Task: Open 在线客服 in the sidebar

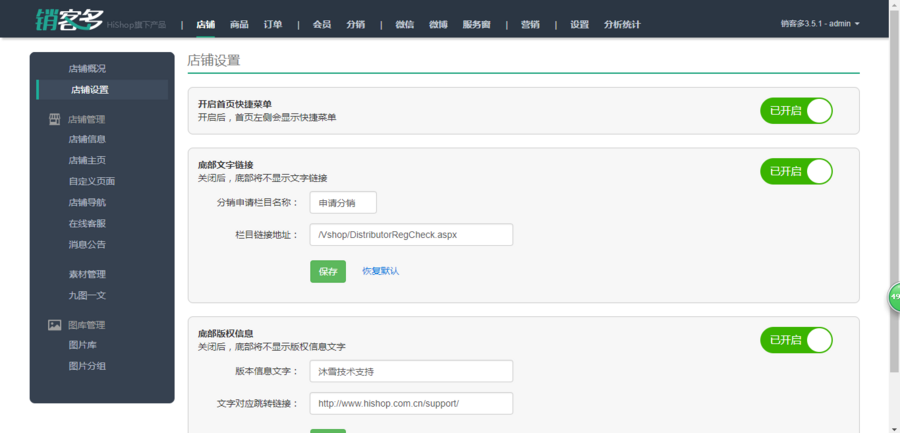Action: coord(87,223)
